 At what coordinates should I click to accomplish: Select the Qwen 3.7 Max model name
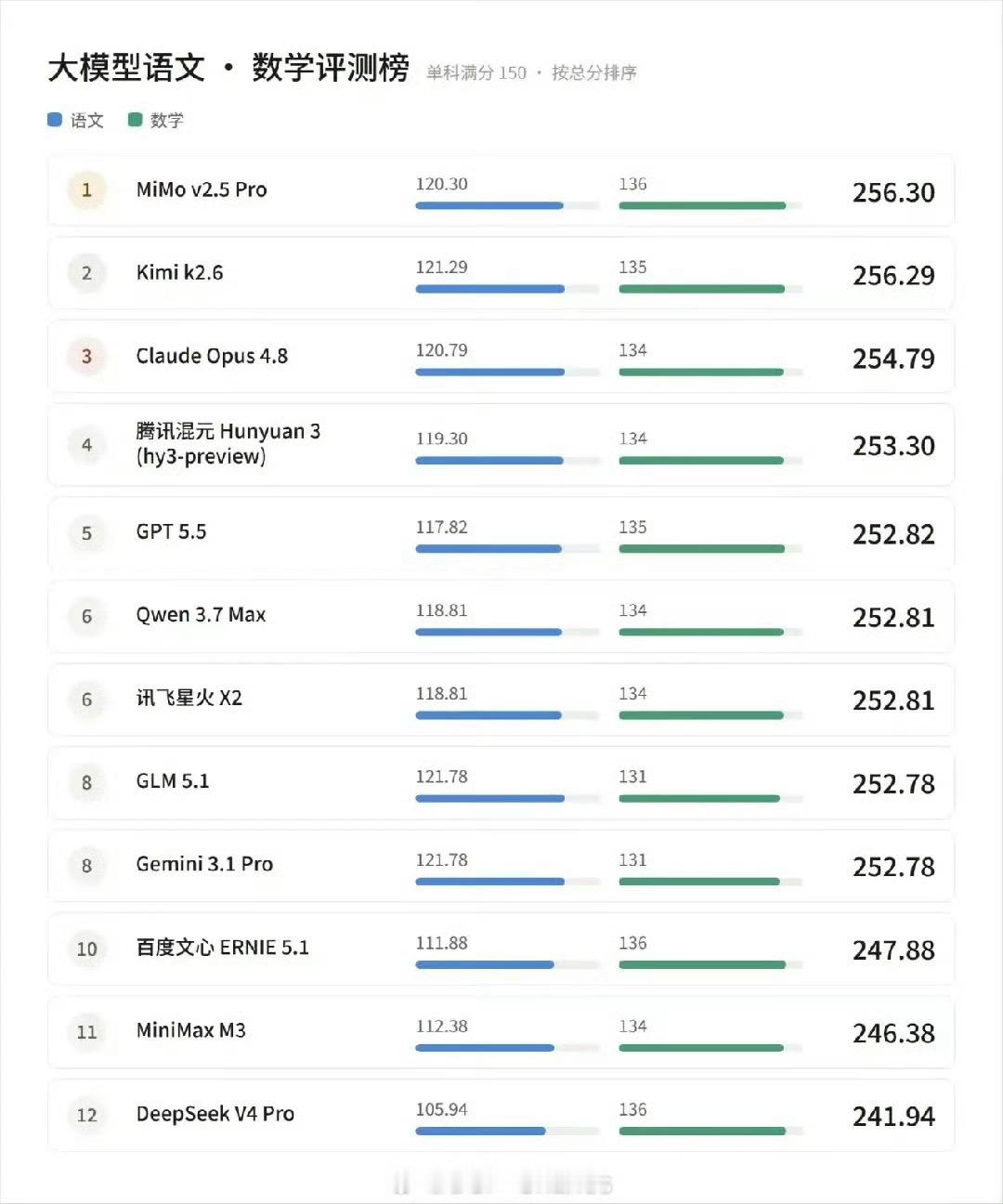[201, 615]
